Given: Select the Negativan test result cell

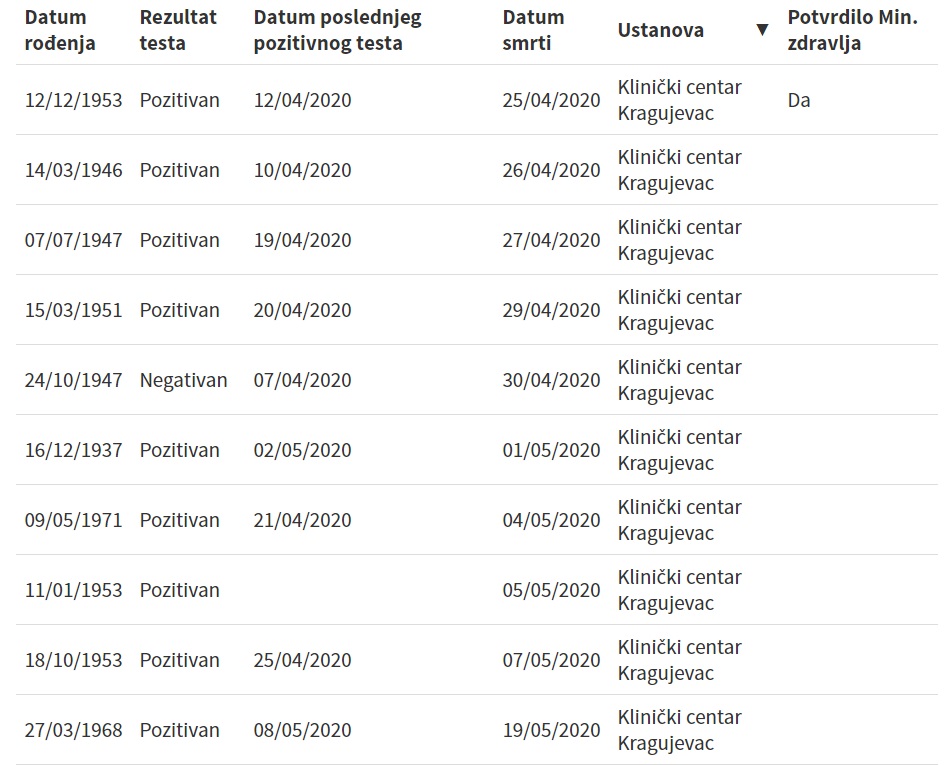Looking at the screenshot, I should tap(183, 380).
